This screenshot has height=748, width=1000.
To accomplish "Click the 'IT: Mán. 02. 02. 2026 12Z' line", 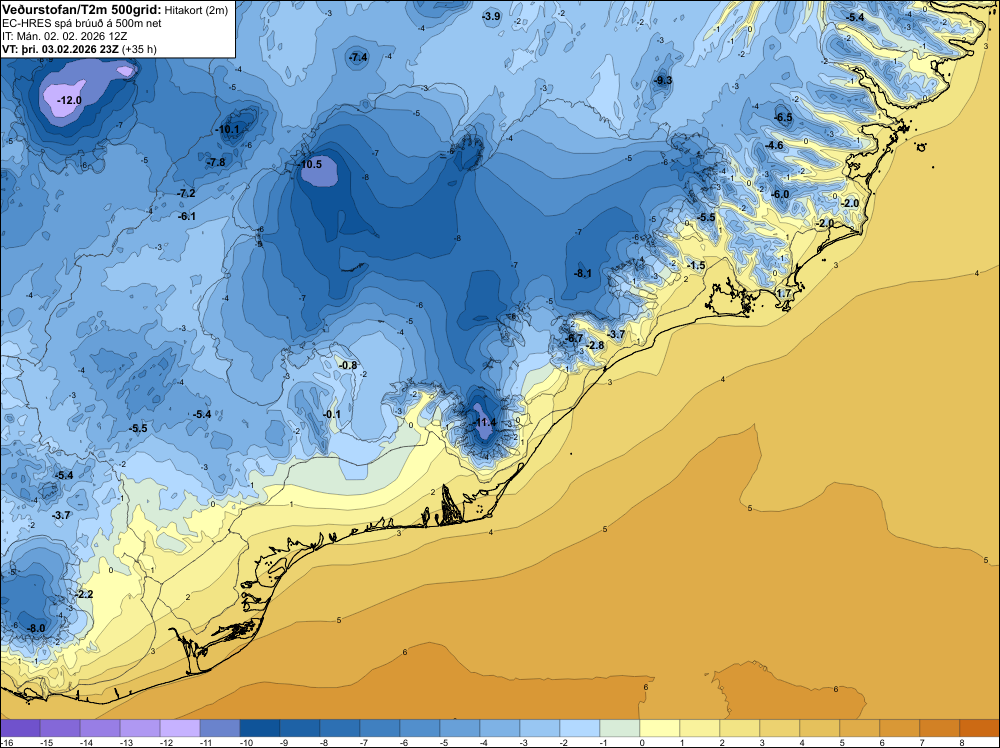I will tap(64, 36).
